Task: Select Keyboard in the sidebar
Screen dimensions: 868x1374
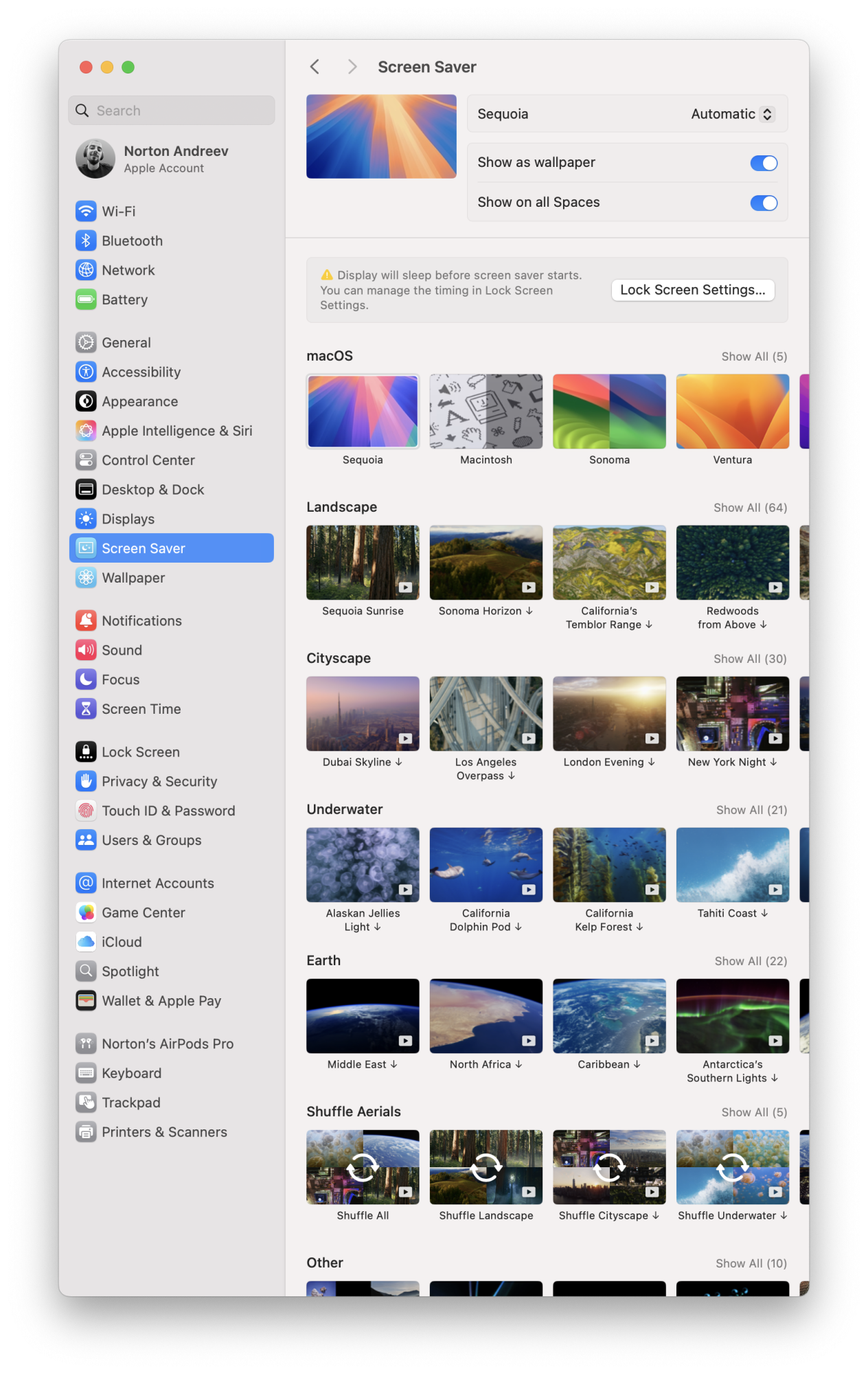Action: coord(172,1073)
